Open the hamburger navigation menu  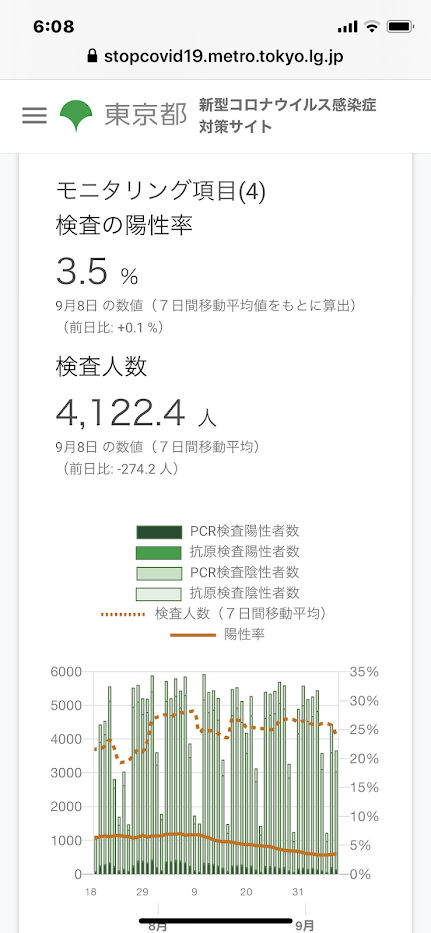pos(34,115)
